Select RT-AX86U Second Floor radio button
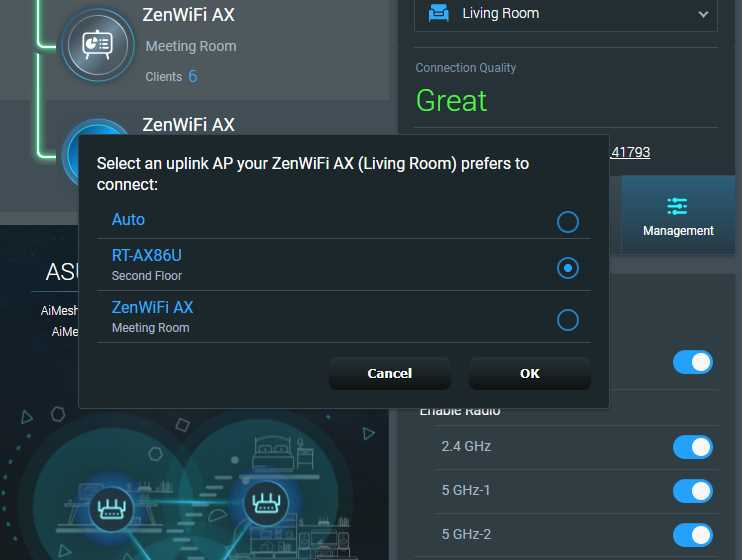This screenshot has height=560, width=742. click(x=567, y=268)
